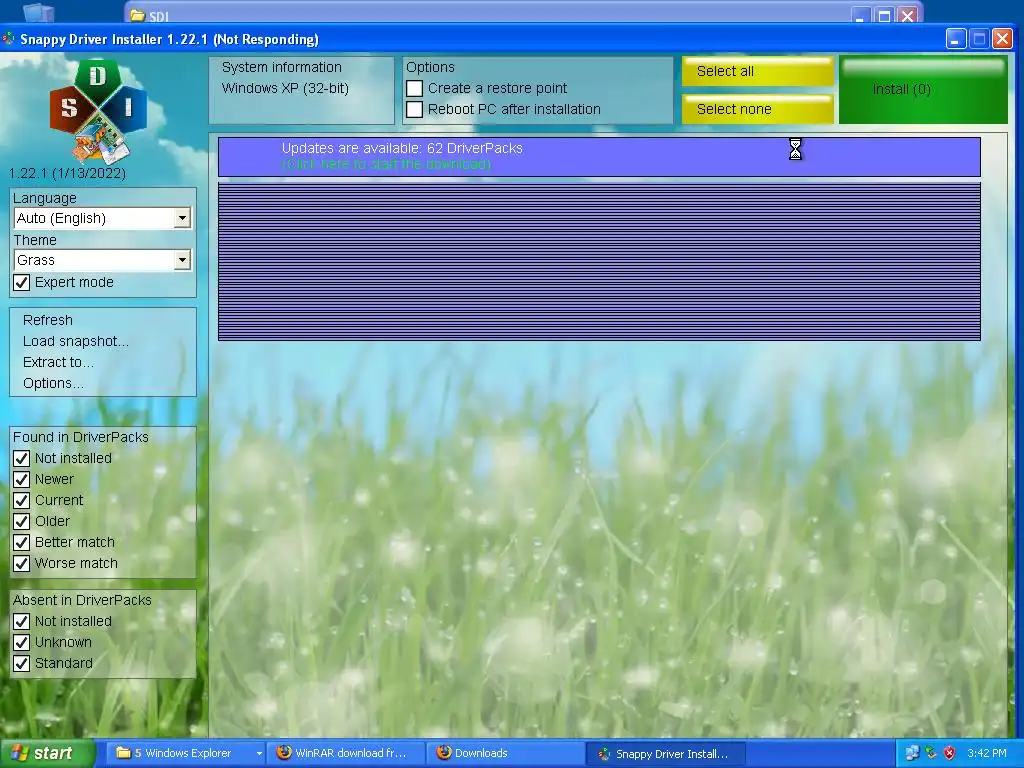Toggle the Older filter checkbox

click(22, 521)
